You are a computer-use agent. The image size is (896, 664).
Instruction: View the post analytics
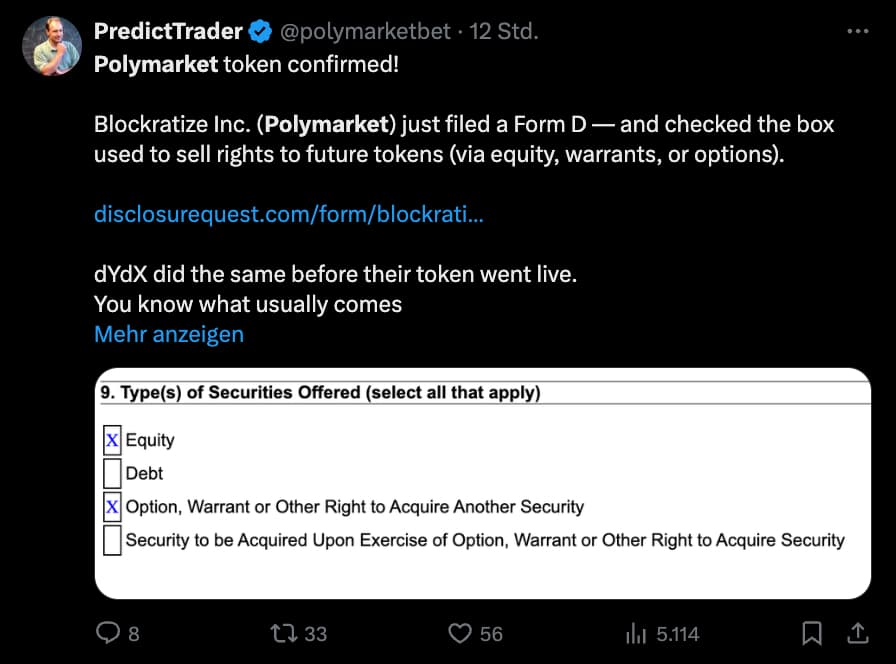click(636, 634)
